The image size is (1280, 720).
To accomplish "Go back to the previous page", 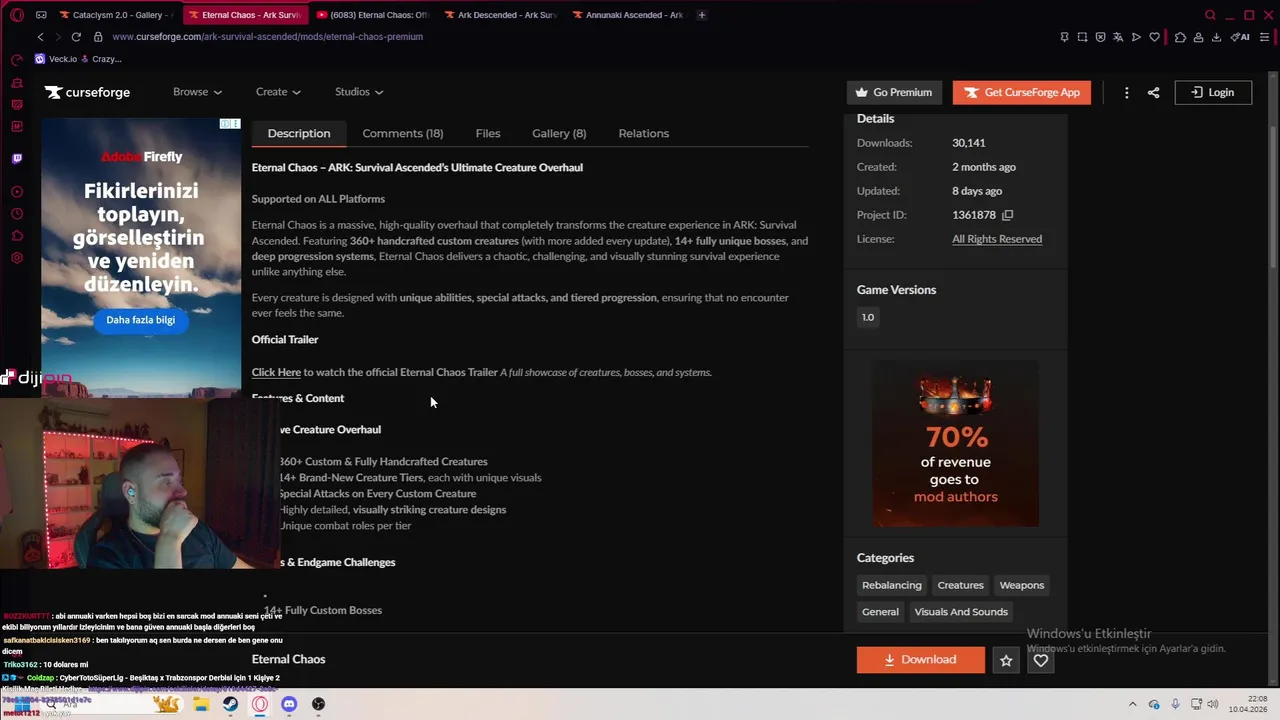I will 40,37.
